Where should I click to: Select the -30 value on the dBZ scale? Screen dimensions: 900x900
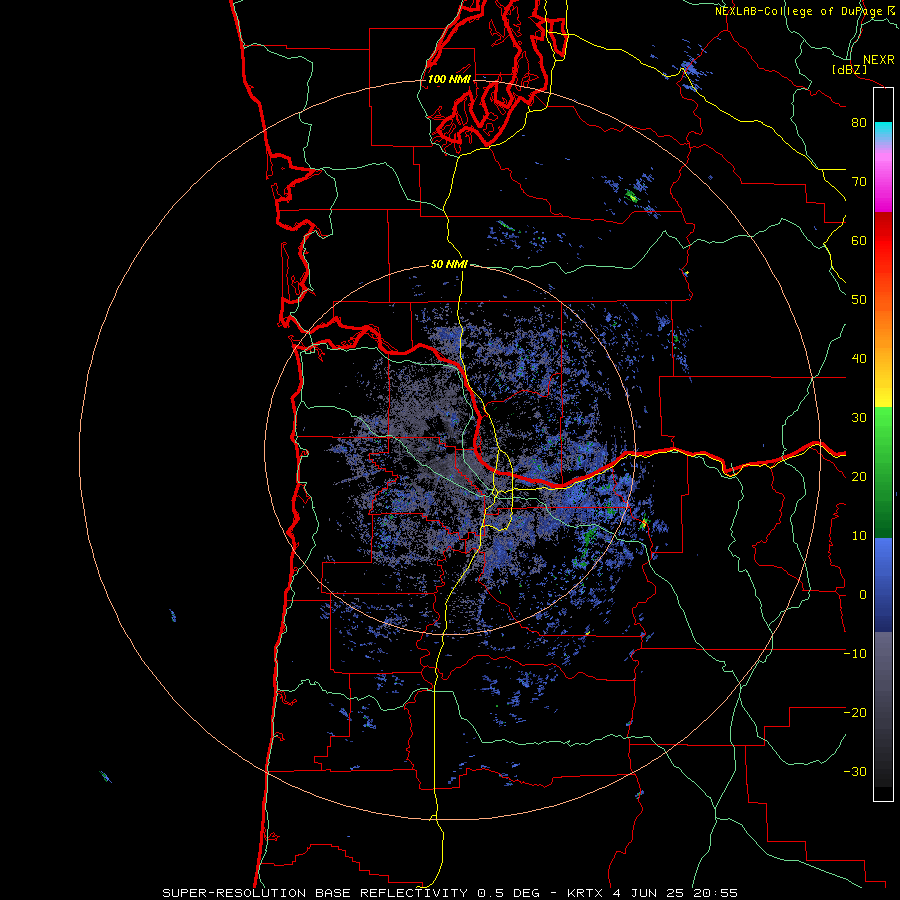(855, 772)
